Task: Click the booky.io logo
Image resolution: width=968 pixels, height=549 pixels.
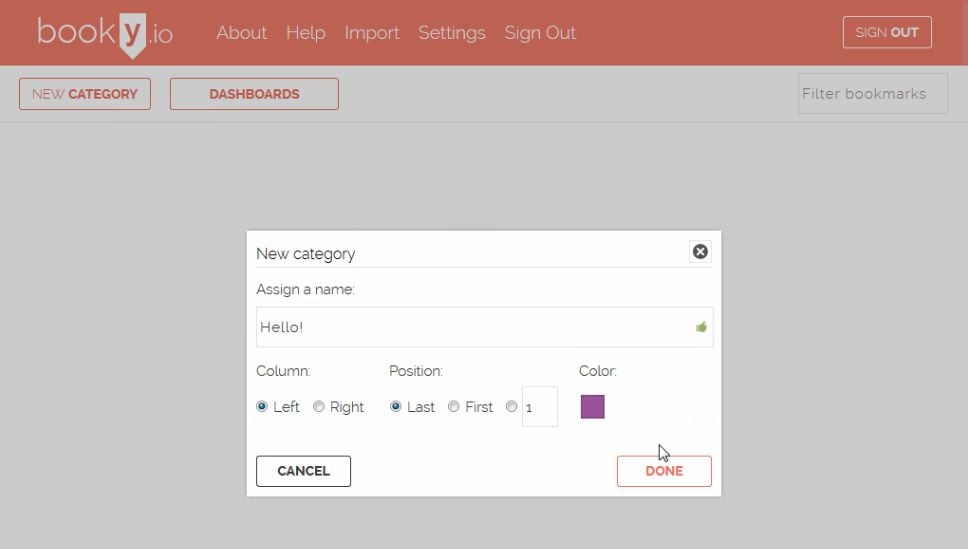Action: click(105, 33)
